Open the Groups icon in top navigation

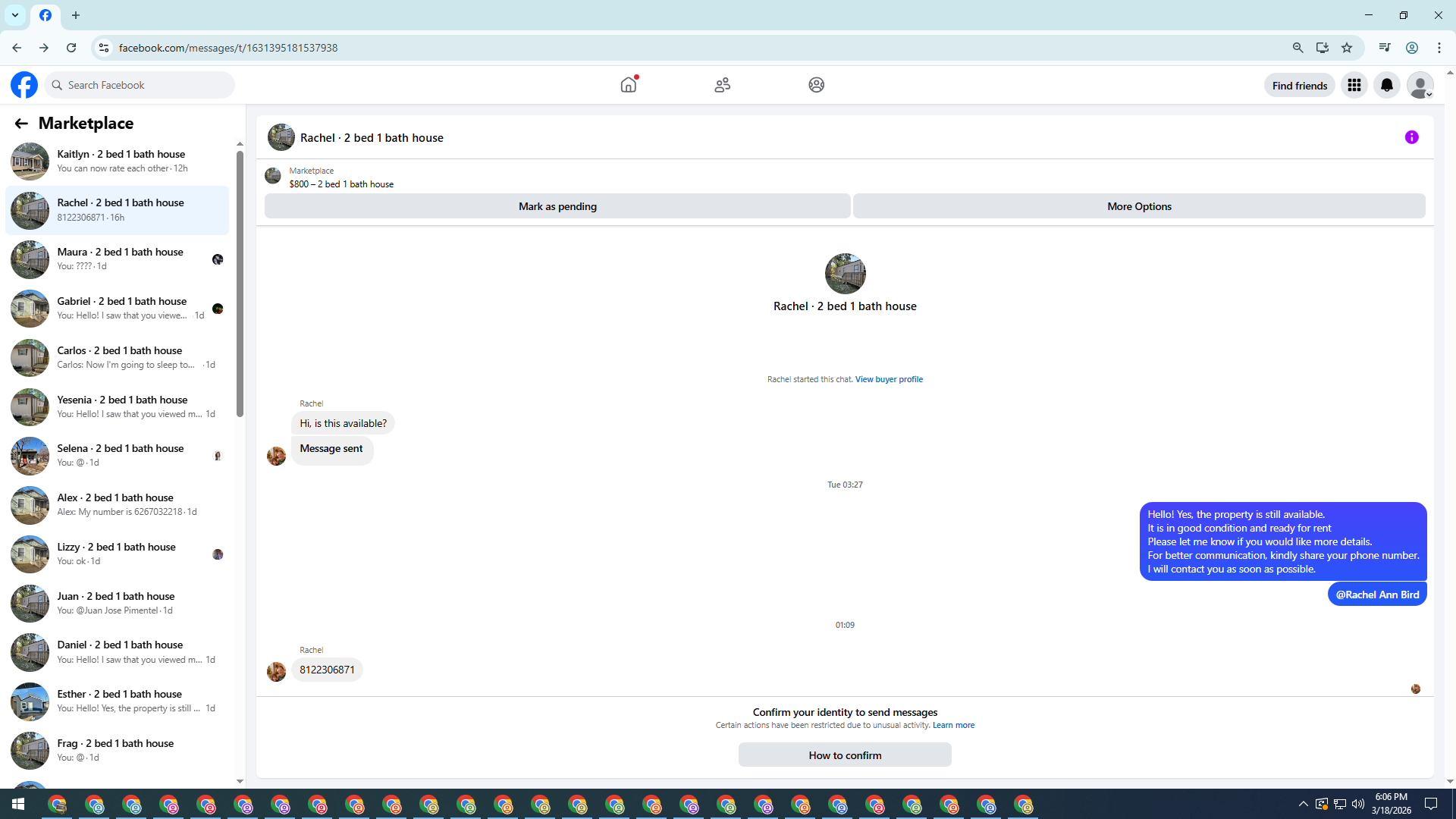click(x=816, y=85)
